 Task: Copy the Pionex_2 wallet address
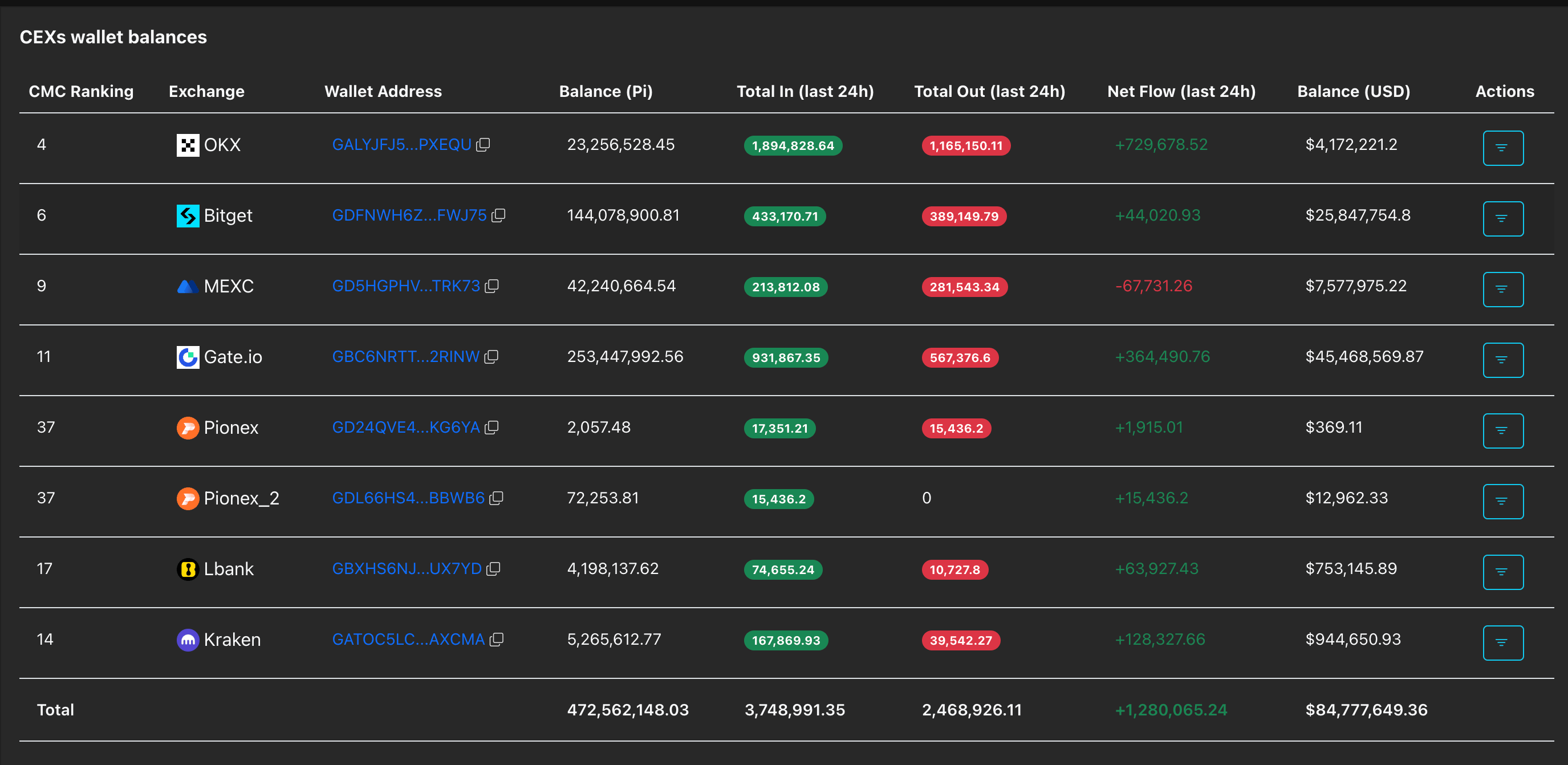coord(496,498)
